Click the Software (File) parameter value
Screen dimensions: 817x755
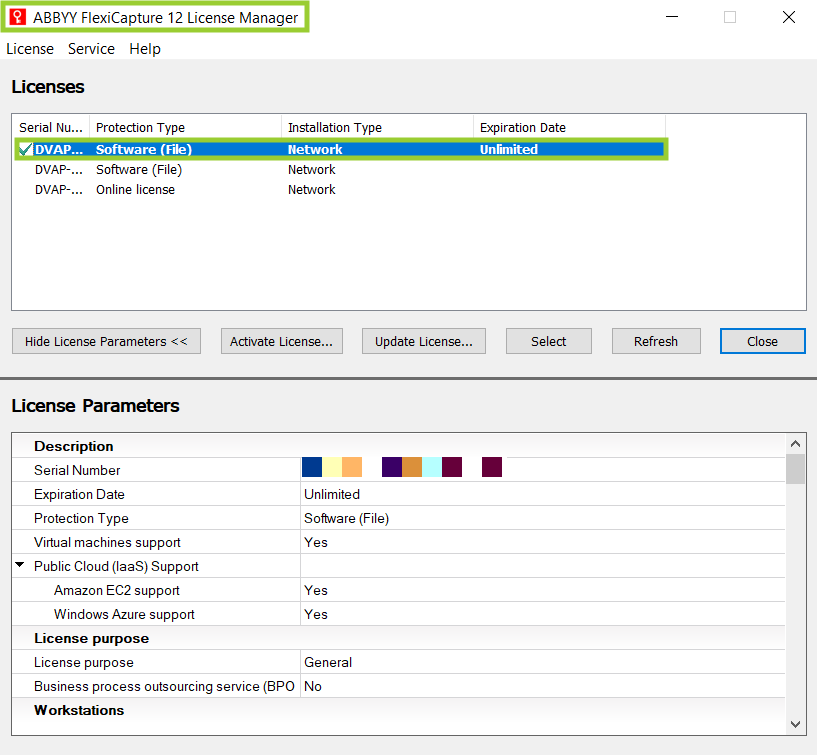point(346,518)
